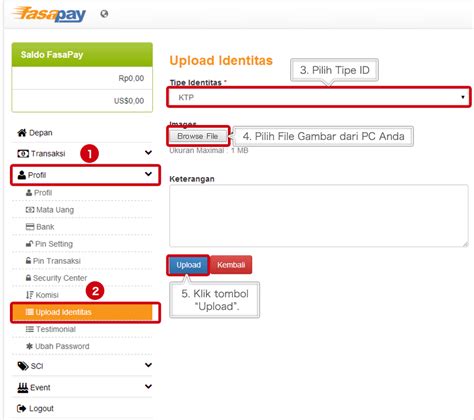Click the asterisk icon beside Ubah Password

[x=29, y=346]
